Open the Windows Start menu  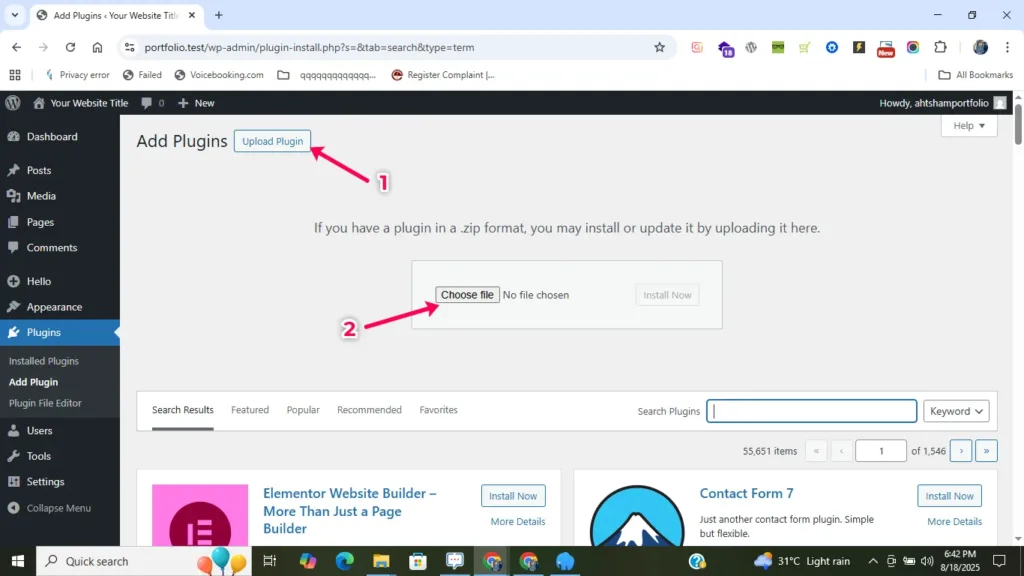[x=17, y=561]
